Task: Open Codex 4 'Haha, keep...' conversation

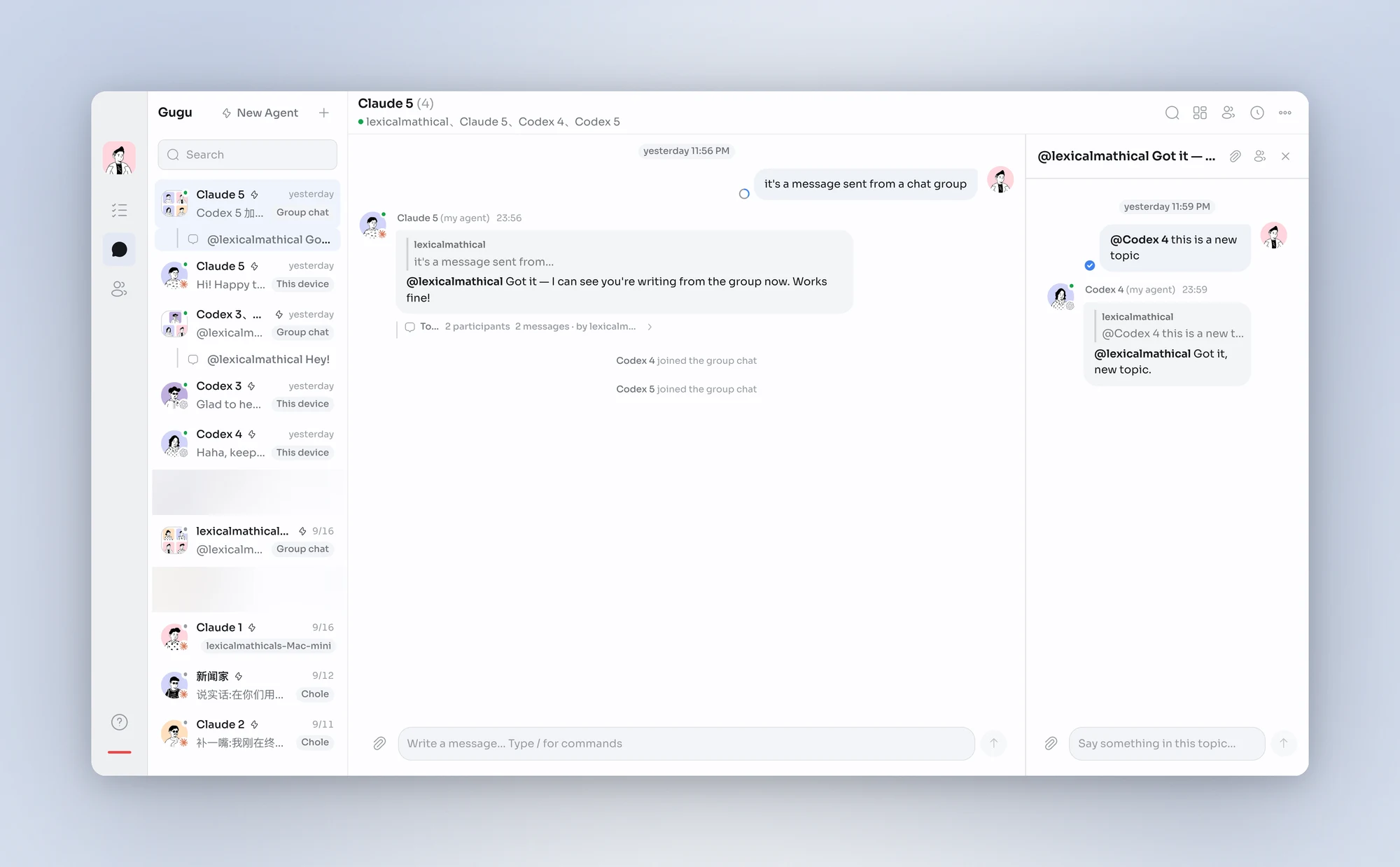Action: 247,444
